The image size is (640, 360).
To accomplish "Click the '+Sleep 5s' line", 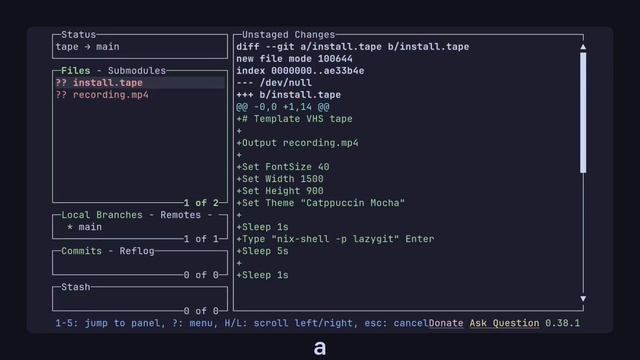I will [262, 251].
